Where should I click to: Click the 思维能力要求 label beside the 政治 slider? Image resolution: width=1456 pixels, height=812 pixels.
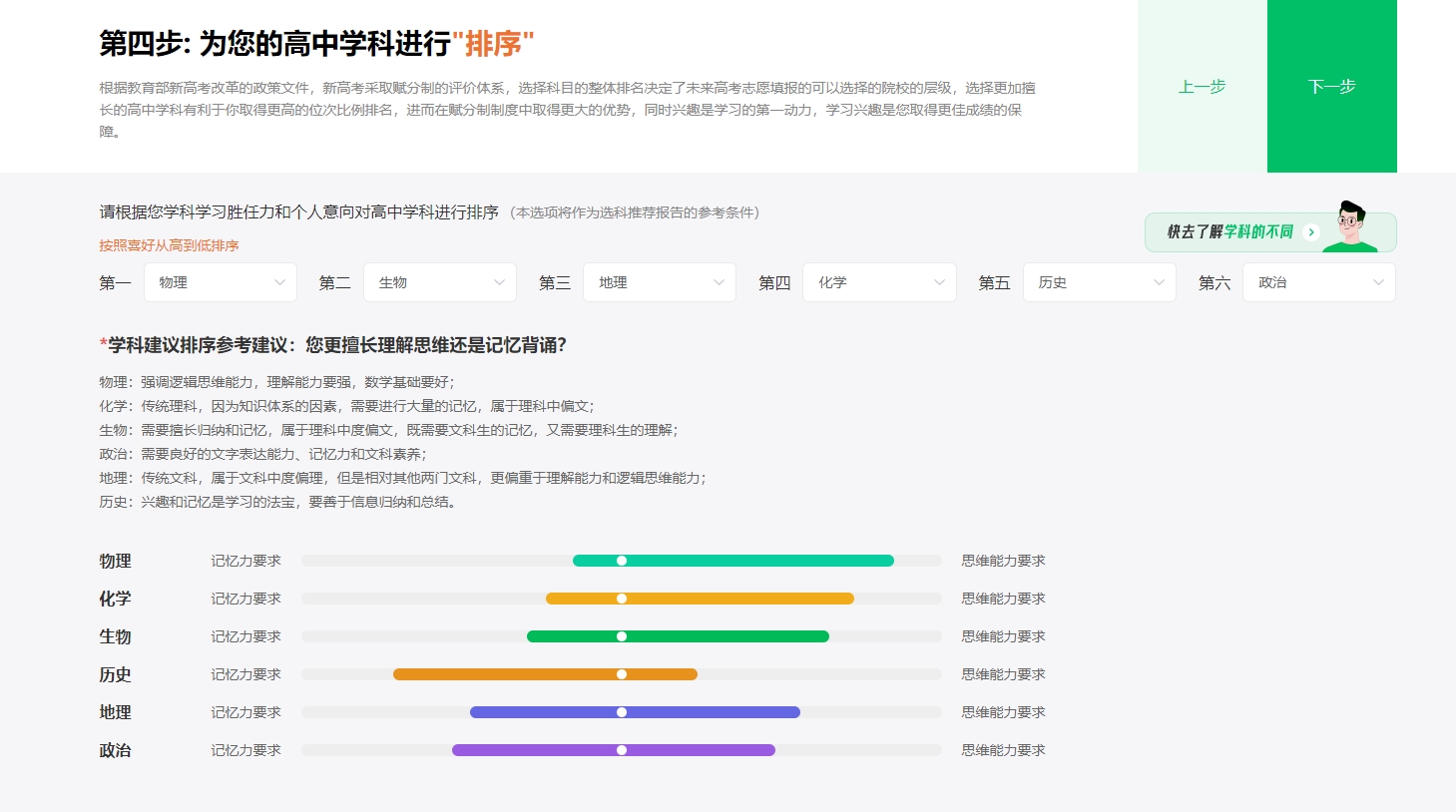1002,750
